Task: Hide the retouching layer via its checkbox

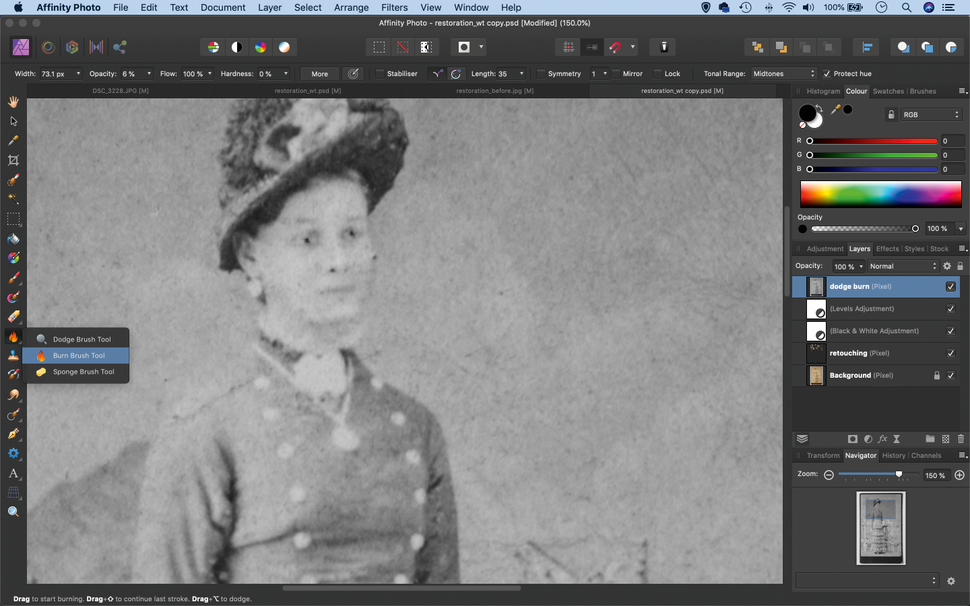Action: pyautogui.click(x=951, y=352)
